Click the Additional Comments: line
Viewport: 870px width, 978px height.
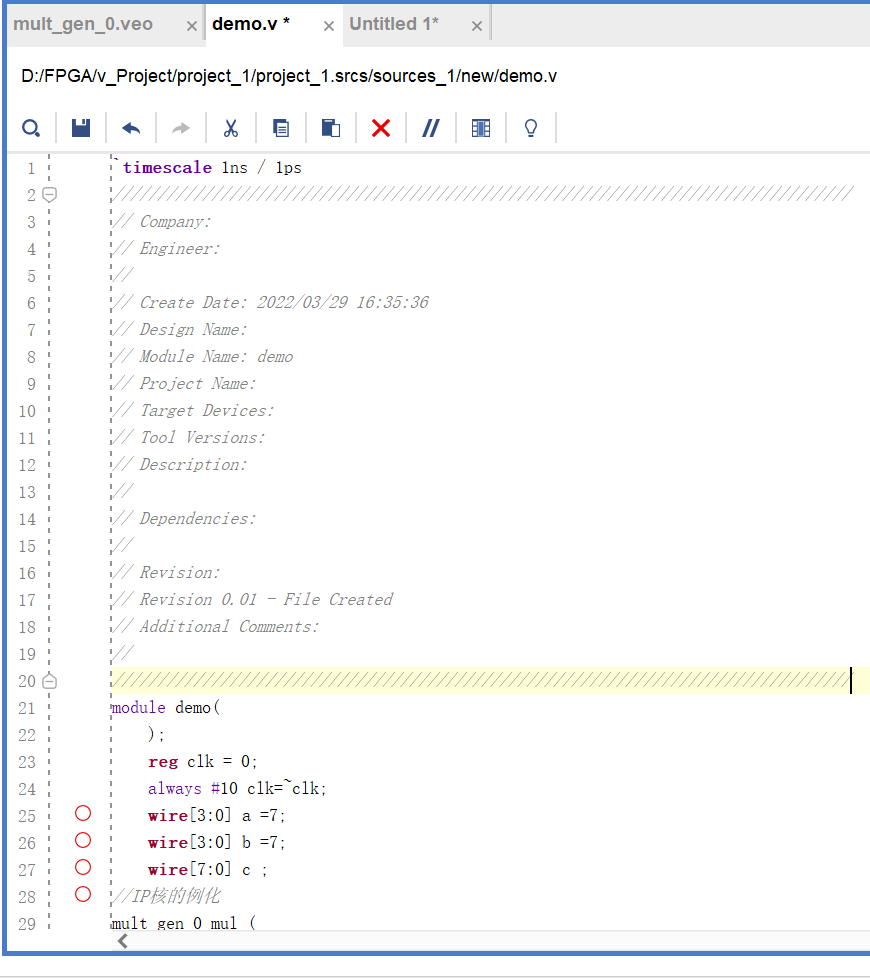pyautogui.click(x=216, y=627)
